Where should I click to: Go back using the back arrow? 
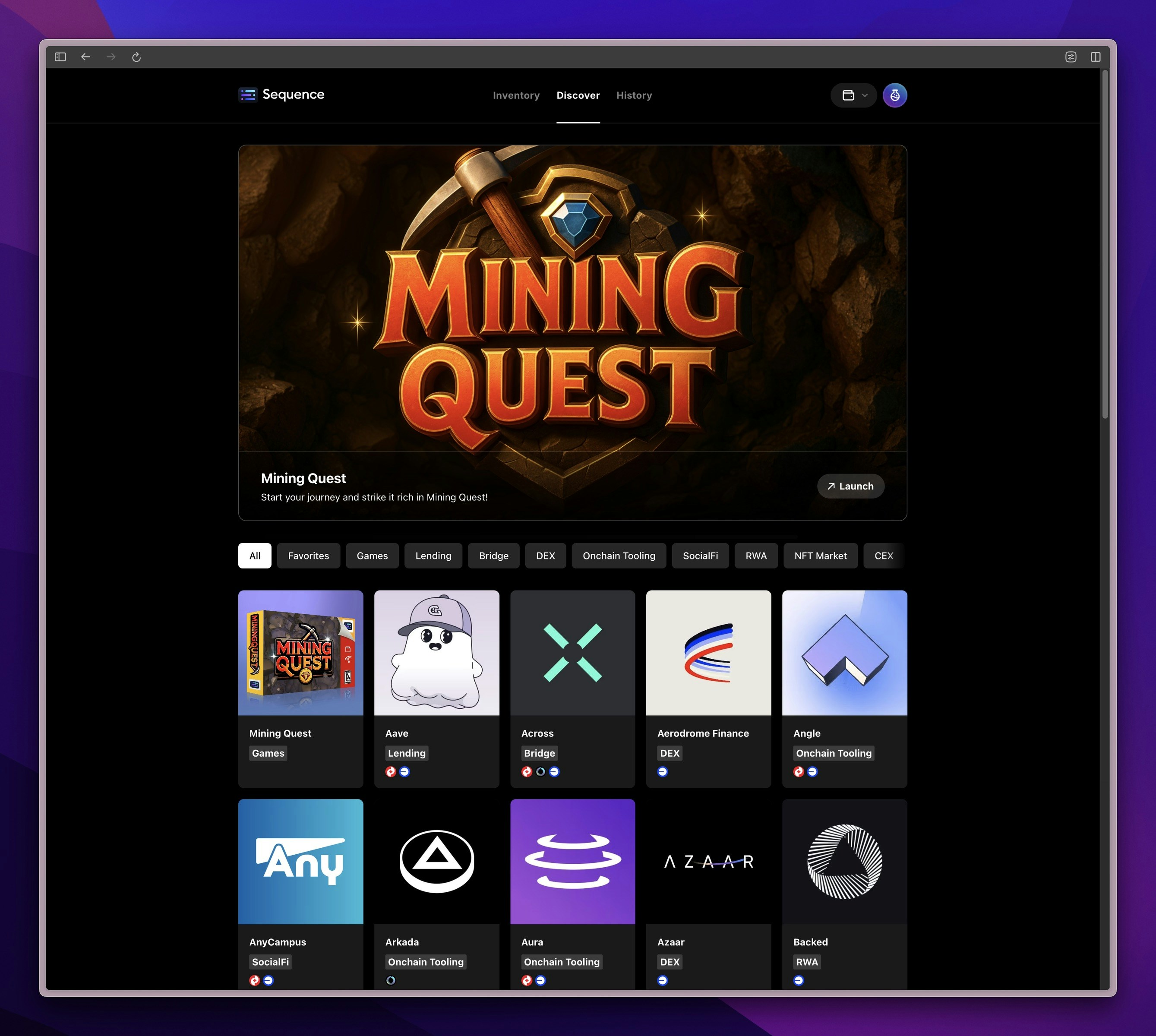click(x=85, y=57)
